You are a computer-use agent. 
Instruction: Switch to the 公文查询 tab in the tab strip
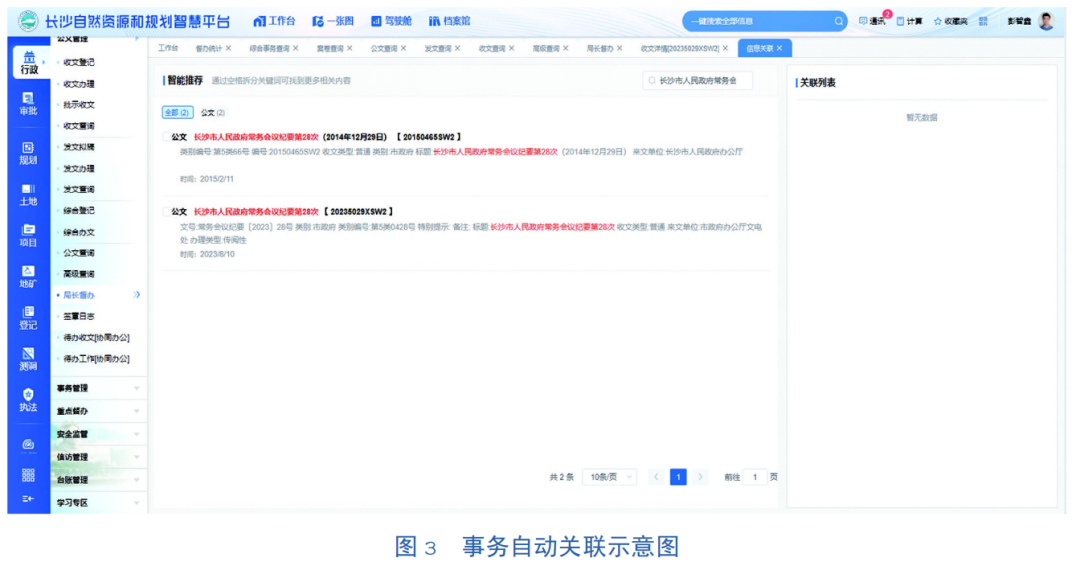(x=384, y=48)
